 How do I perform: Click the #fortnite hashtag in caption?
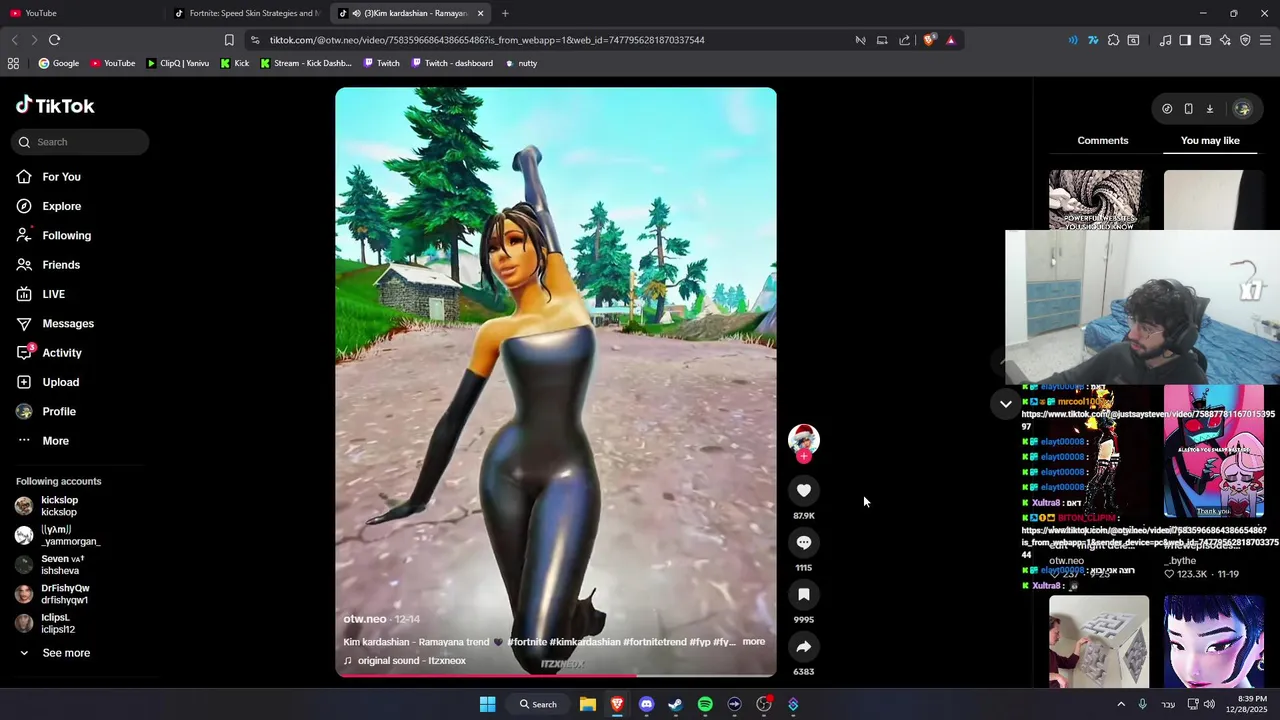click(526, 642)
